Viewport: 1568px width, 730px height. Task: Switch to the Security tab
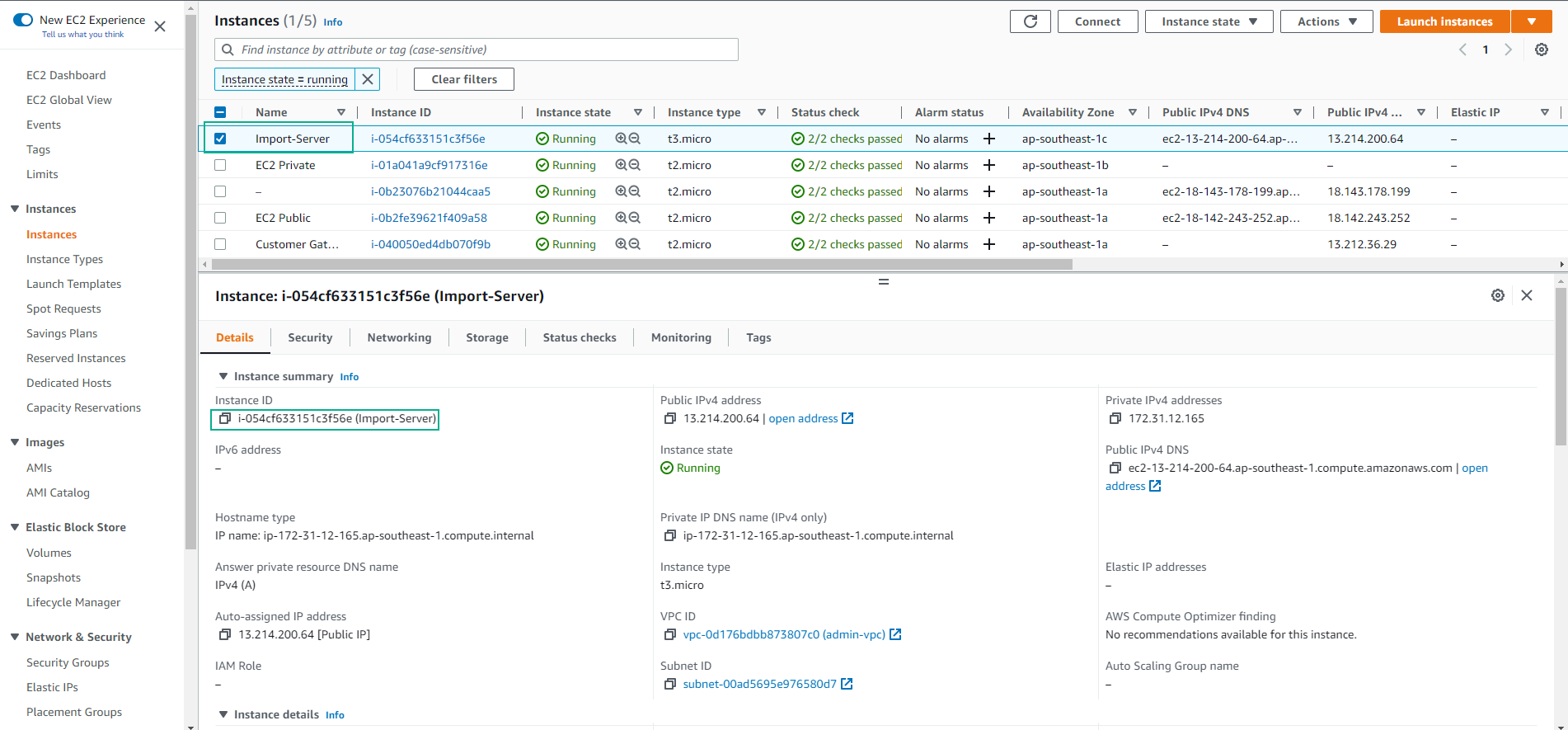[x=310, y=337]
